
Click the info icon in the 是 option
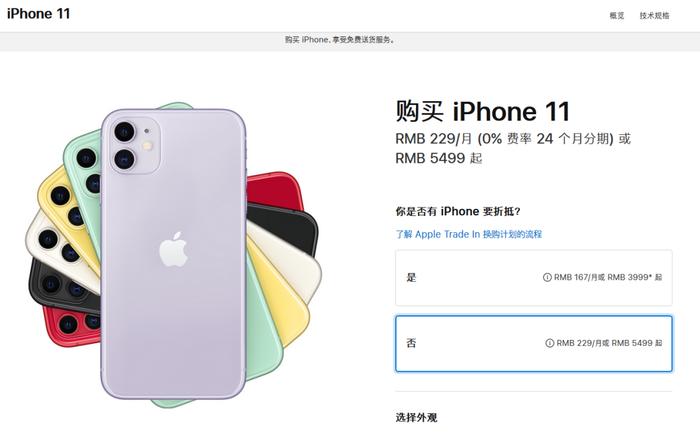[547, 277]
